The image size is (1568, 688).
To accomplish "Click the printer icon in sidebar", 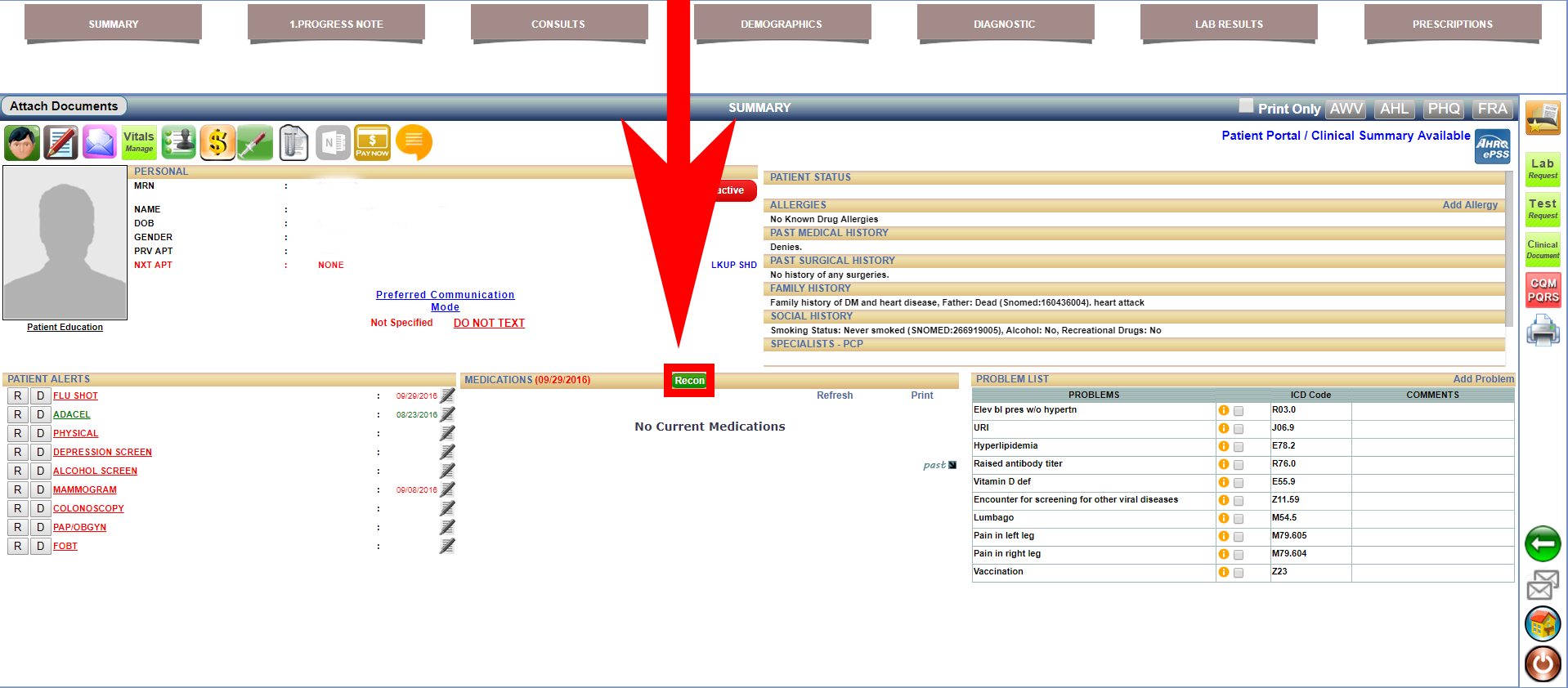I will tap(1542, 331).
